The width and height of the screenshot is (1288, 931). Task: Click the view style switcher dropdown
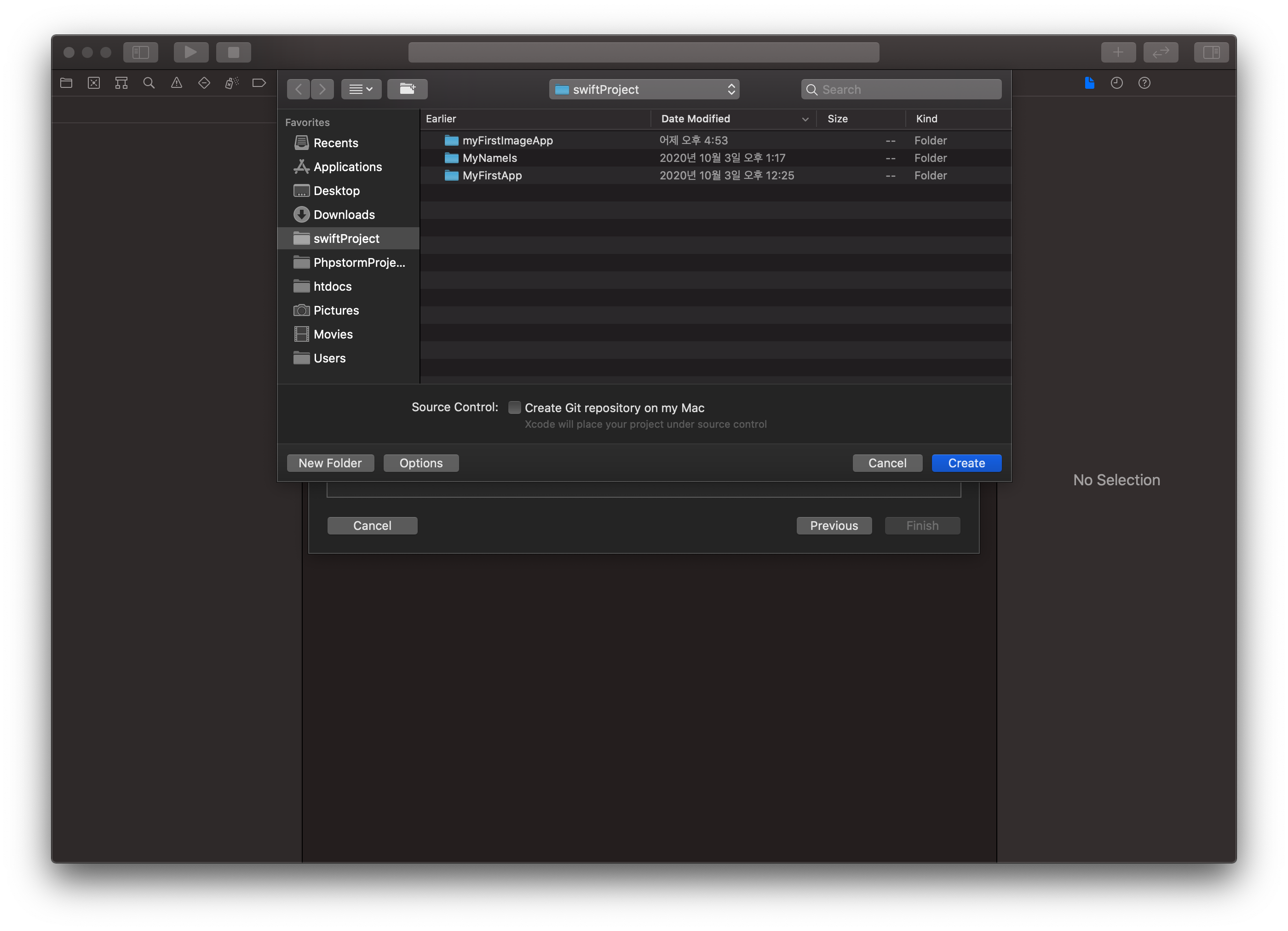pyautogui.click(x=360, y=89)
